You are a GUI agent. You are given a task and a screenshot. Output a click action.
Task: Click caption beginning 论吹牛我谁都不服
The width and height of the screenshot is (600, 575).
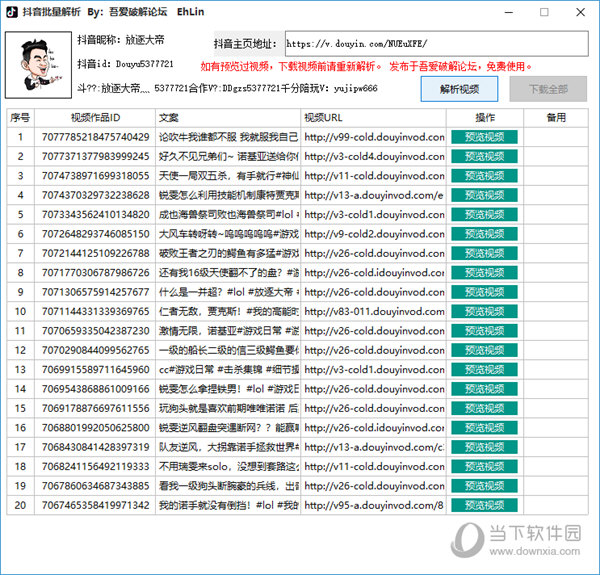(228, 137)
